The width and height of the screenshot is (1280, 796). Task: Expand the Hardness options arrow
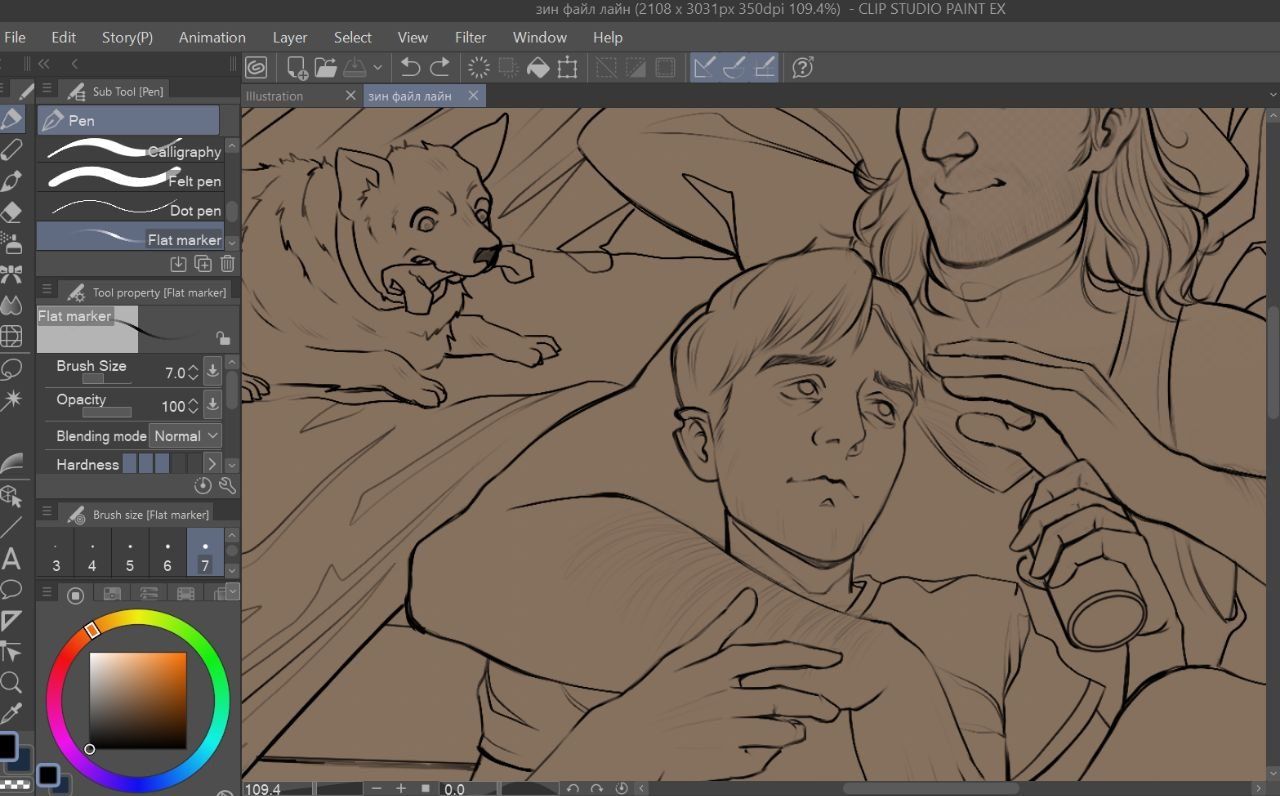(x=211, y=464)
